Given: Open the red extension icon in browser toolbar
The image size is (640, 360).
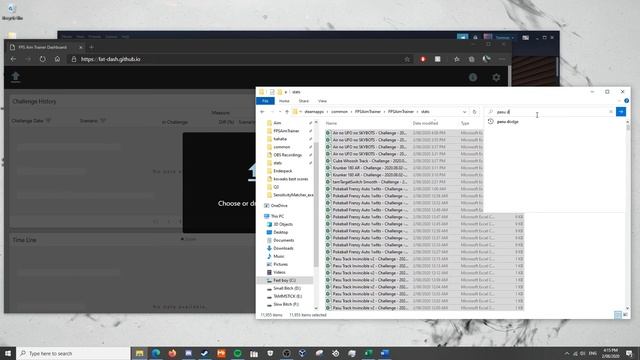Looking at the screenshot, I should pyautogui.click(x=423, y=59).
